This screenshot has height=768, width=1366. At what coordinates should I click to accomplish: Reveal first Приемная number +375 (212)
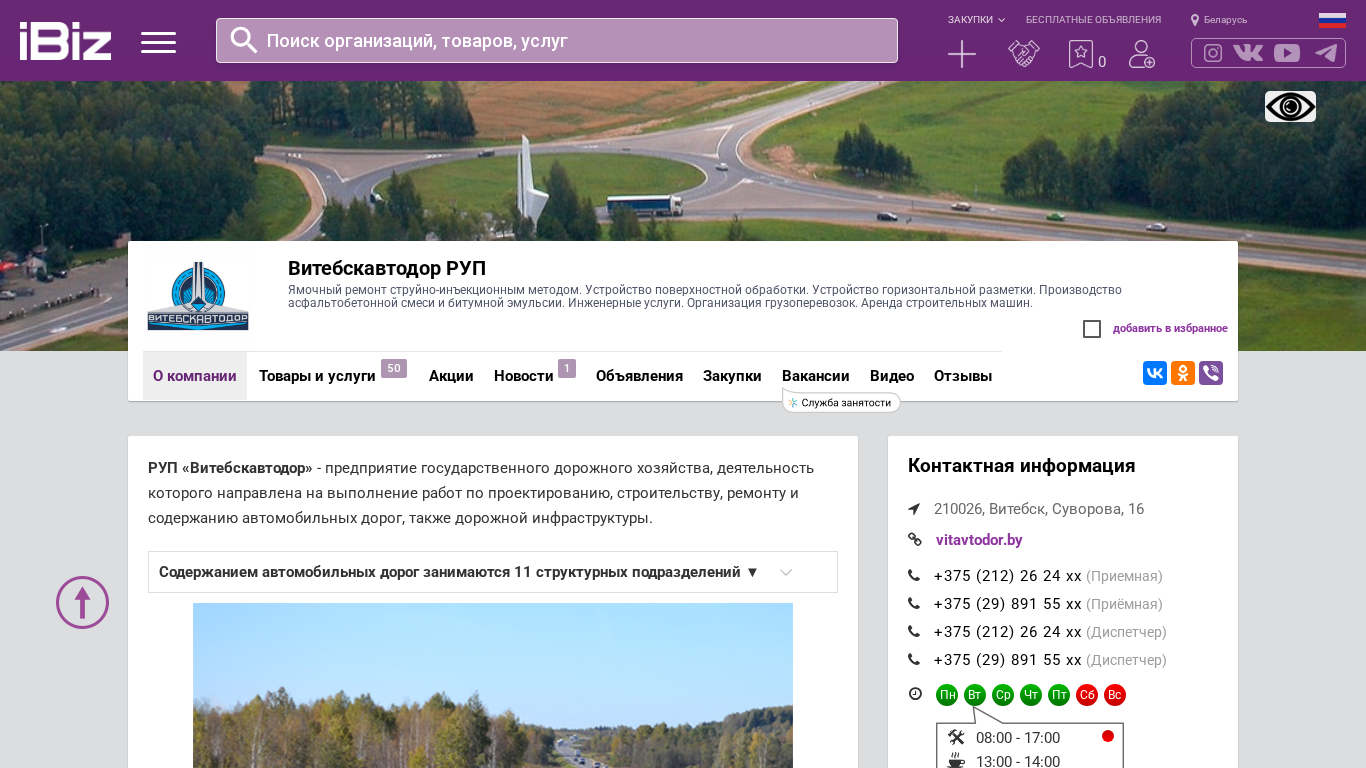coord(1008,576)
